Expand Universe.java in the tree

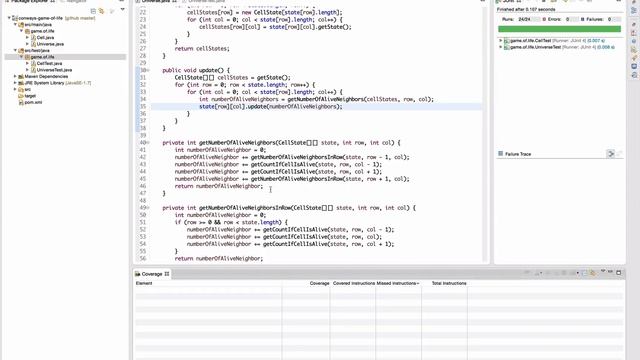[27, 44]
